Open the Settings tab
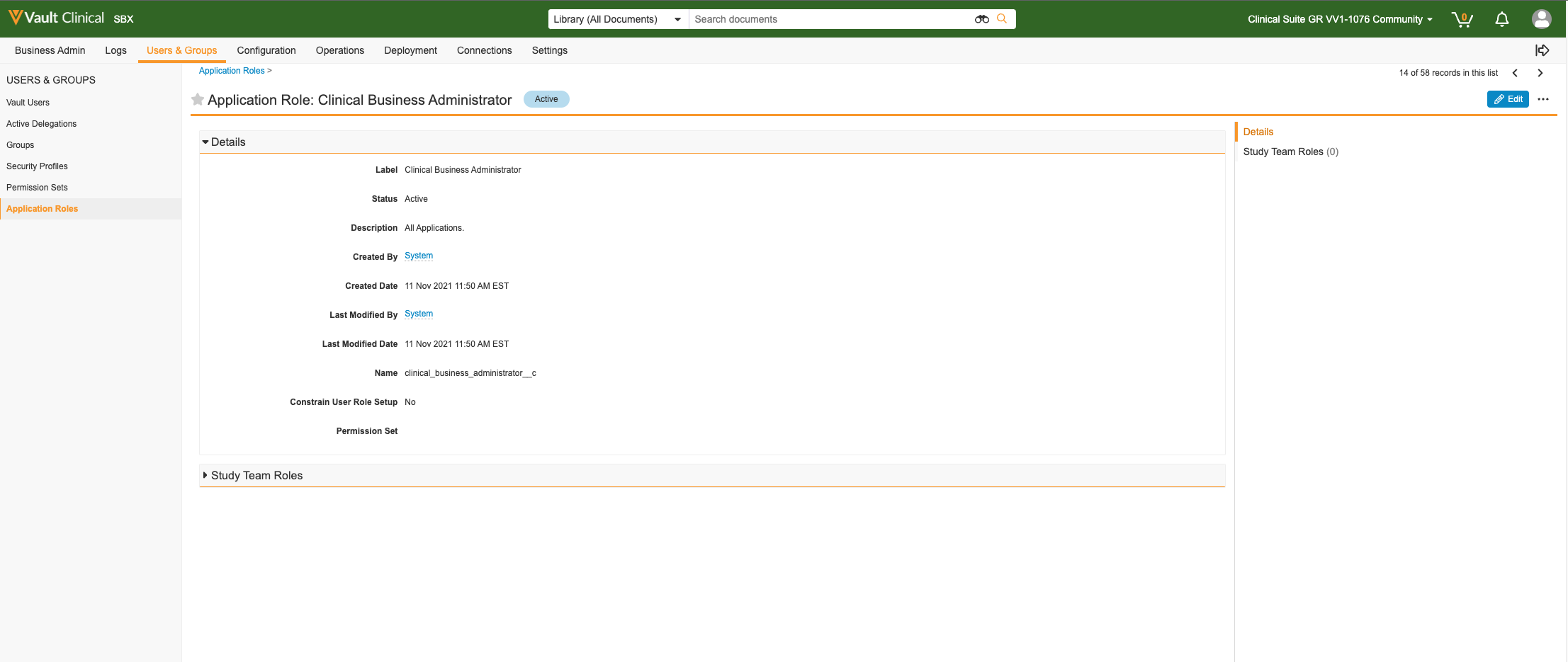The image size is (1568, 662). [550, 50]
